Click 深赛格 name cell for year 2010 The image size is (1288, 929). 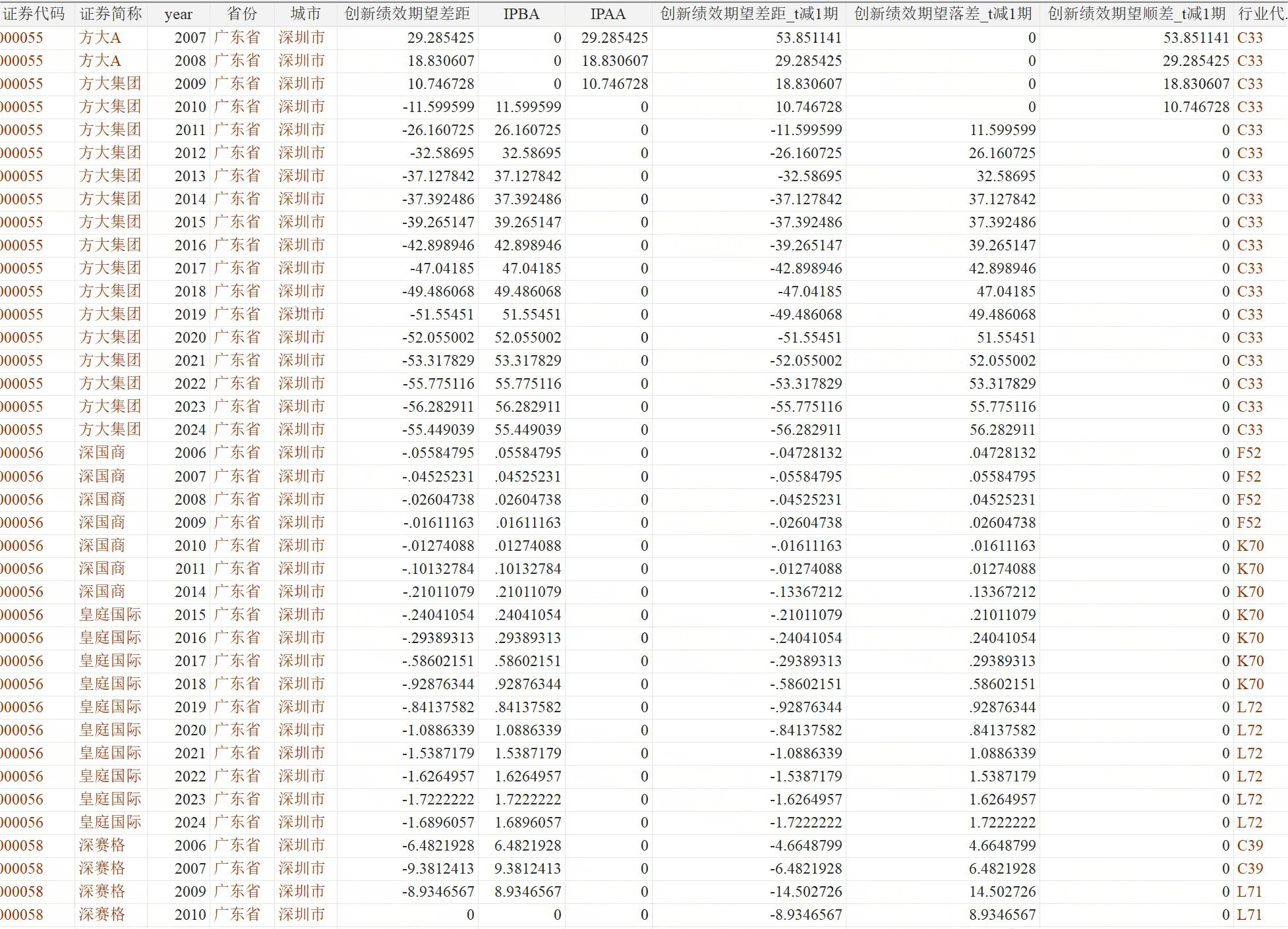pyautogui.click(x=102, y=915)
